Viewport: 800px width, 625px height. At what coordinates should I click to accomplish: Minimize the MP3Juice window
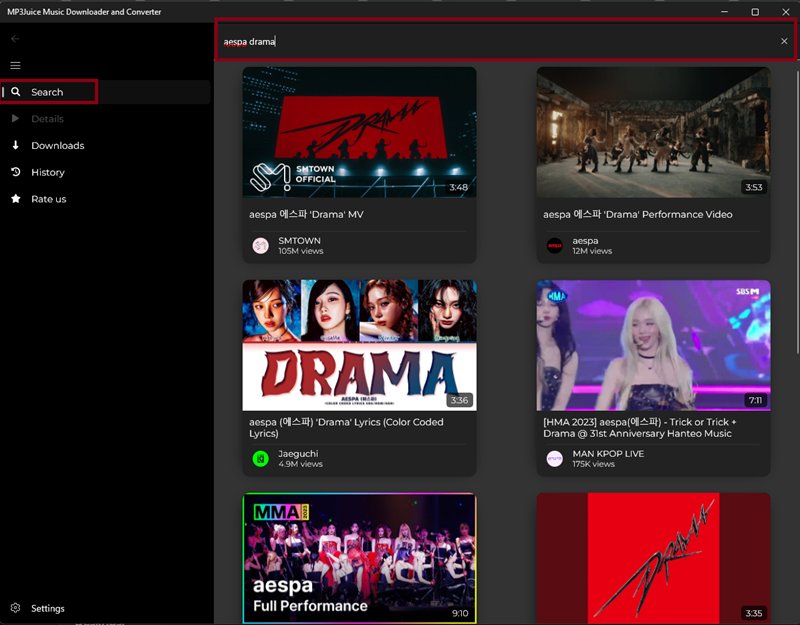(x=724, y=12)
